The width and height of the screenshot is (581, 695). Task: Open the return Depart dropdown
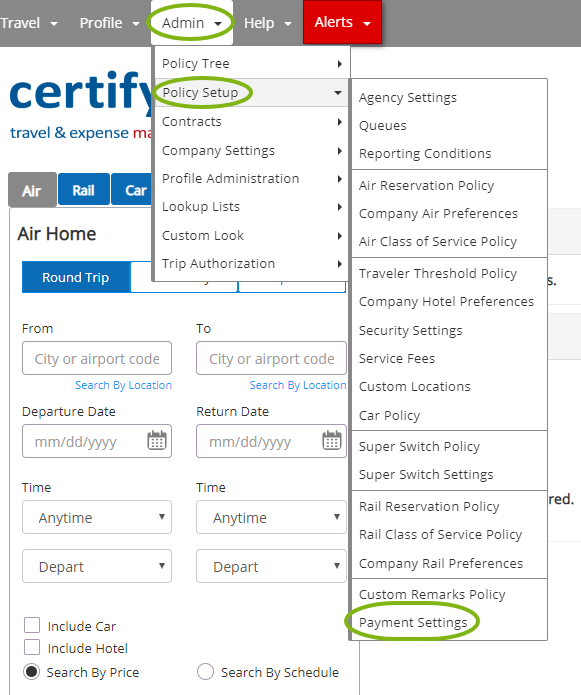pyautogui.click(x=271, y=566)
